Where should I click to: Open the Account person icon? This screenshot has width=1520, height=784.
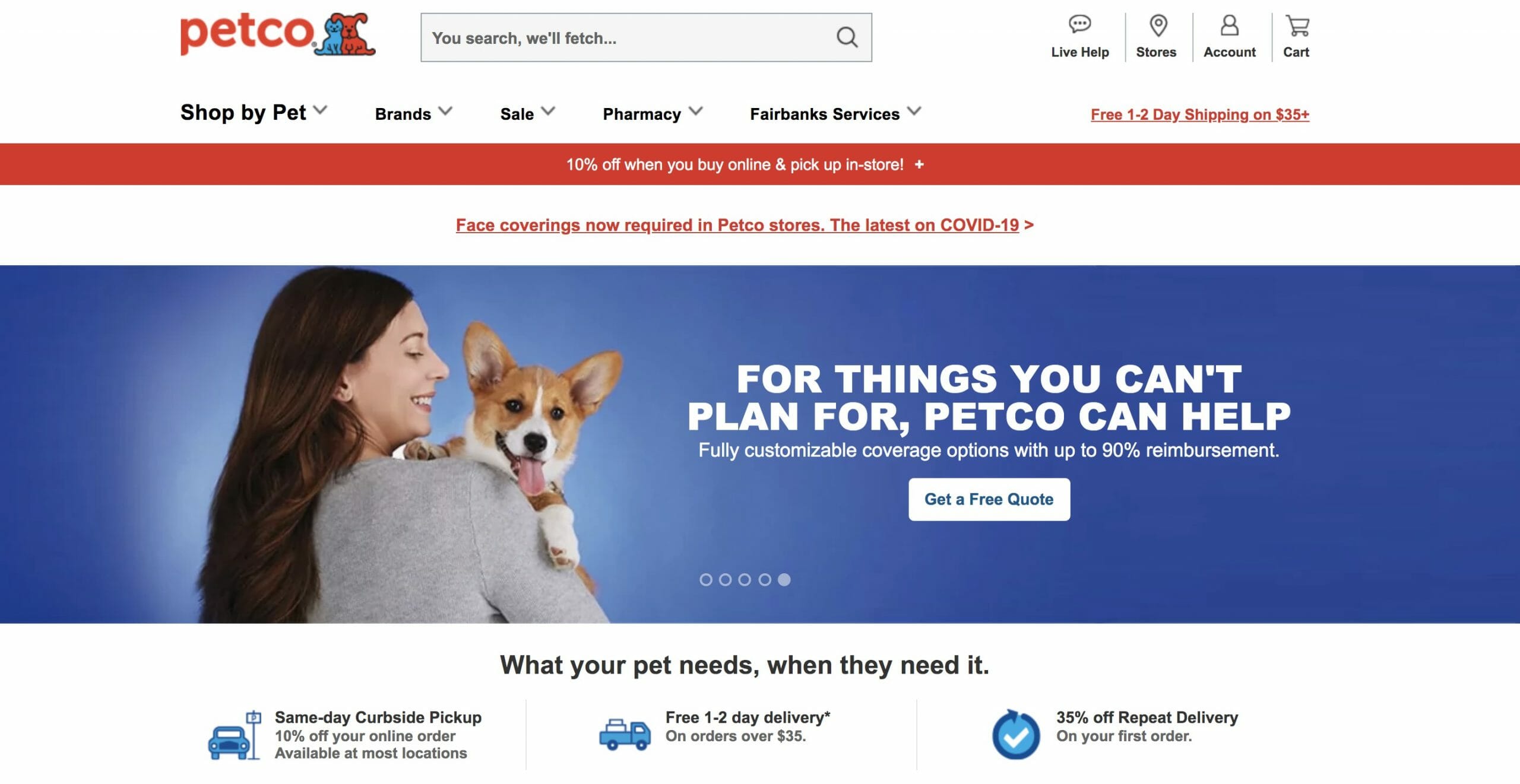coord(1229,26)
